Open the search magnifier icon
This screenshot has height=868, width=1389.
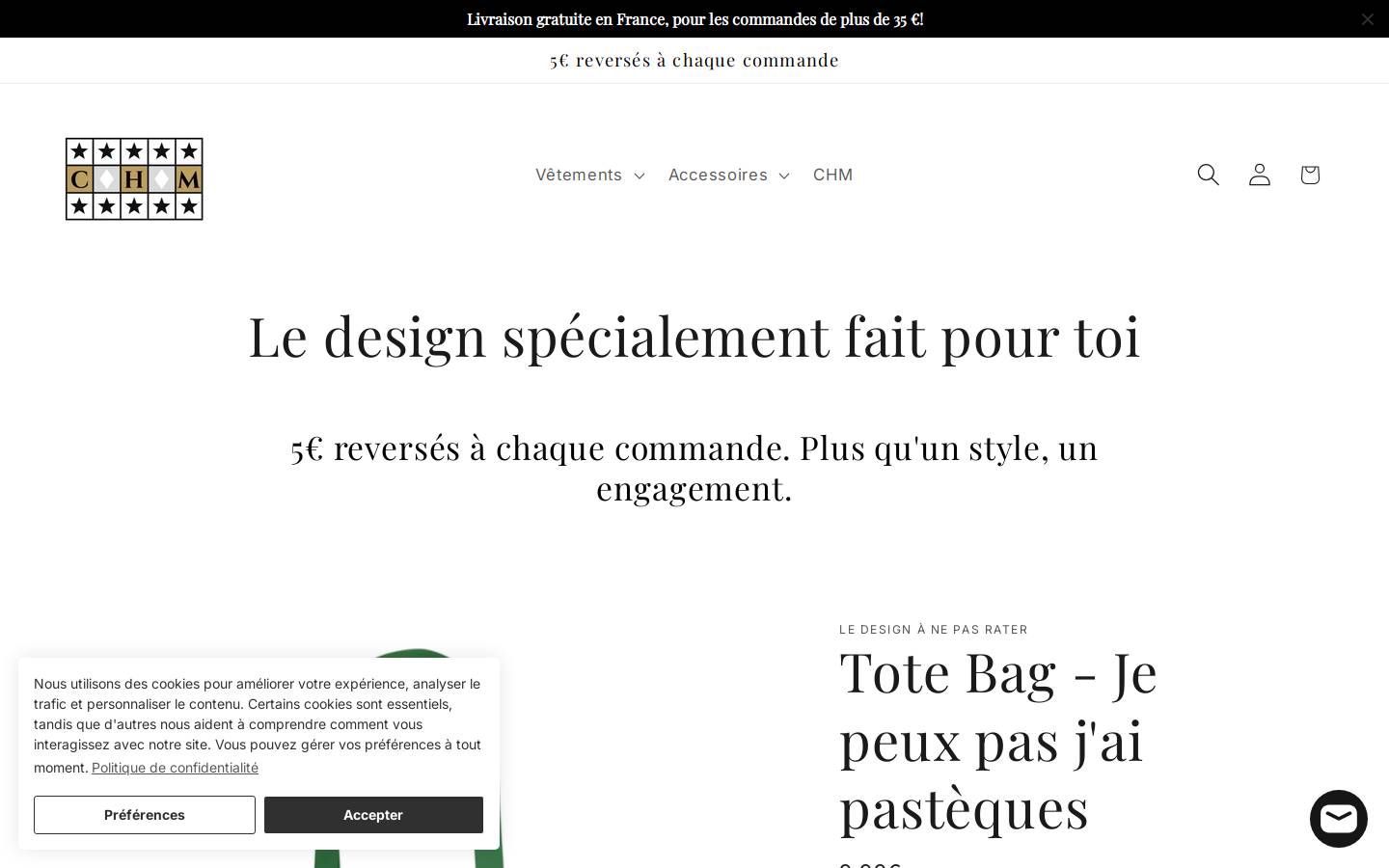1209,175
